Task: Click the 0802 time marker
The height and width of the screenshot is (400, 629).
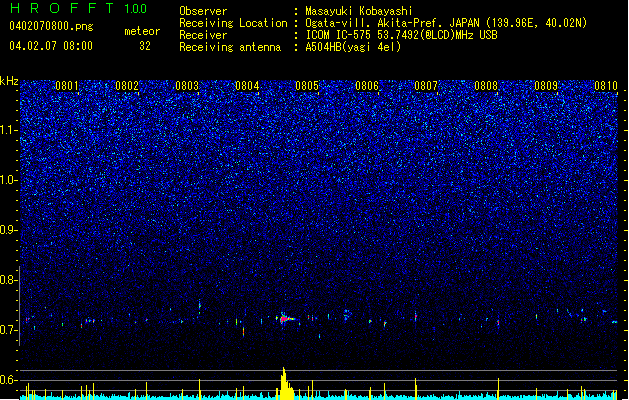Action: [127, 86]
